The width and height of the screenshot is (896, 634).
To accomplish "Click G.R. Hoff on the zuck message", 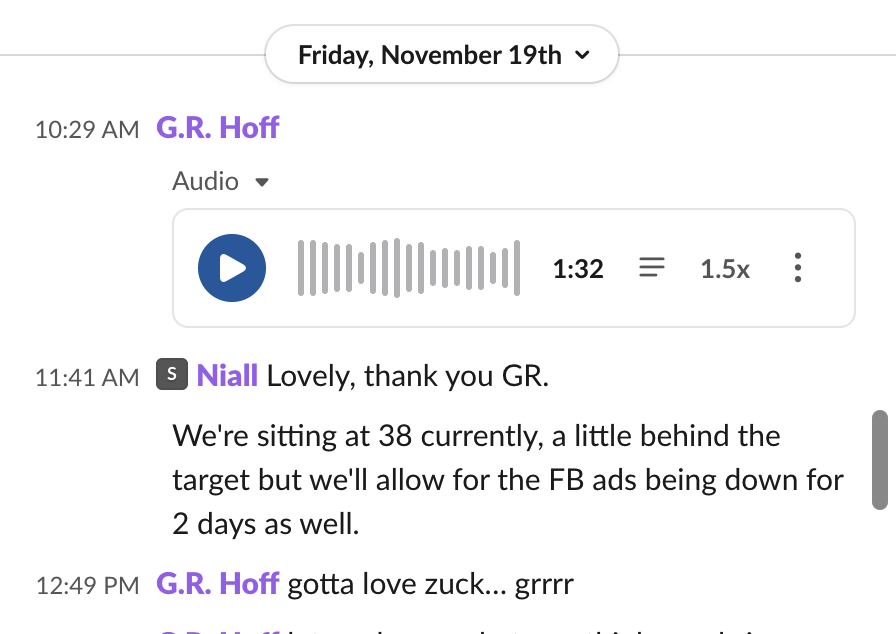I will click(217, 583).
